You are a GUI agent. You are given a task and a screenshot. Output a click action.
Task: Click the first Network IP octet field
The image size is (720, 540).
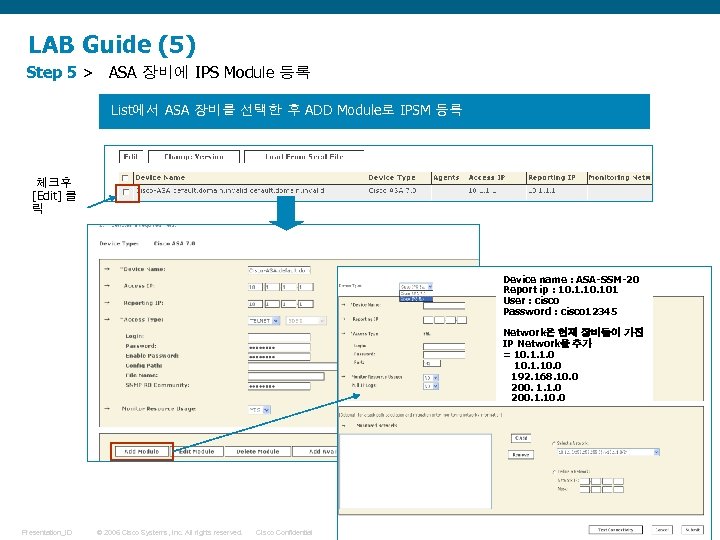[585, 481]
